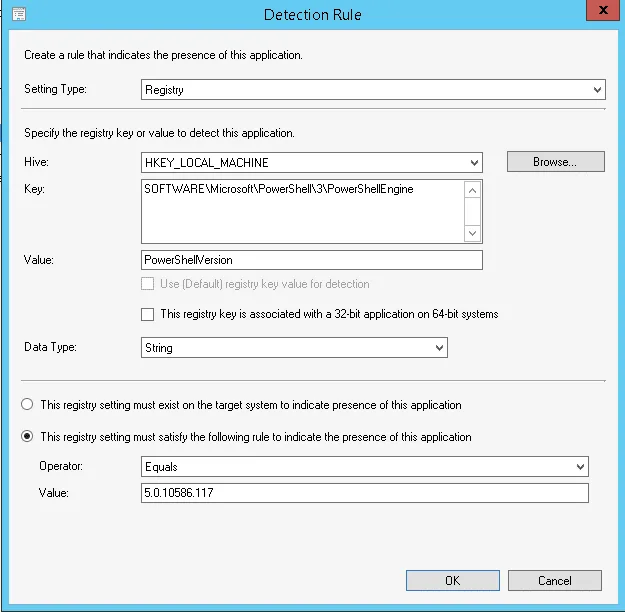Click the Browse... button
The image size is (625, 612).
[556, 161]
